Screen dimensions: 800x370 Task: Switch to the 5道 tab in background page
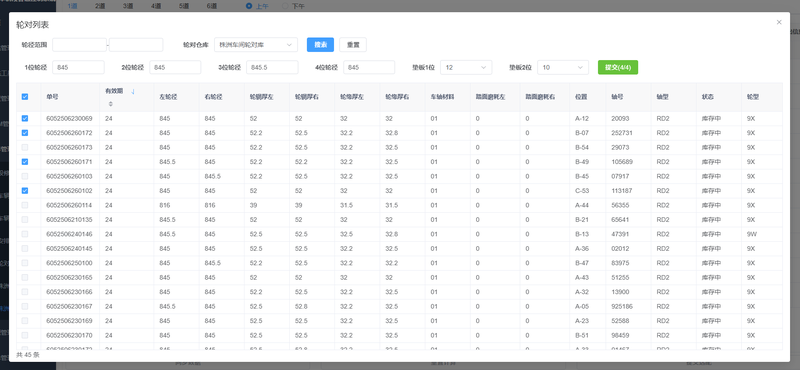click(x=184, y=6)
